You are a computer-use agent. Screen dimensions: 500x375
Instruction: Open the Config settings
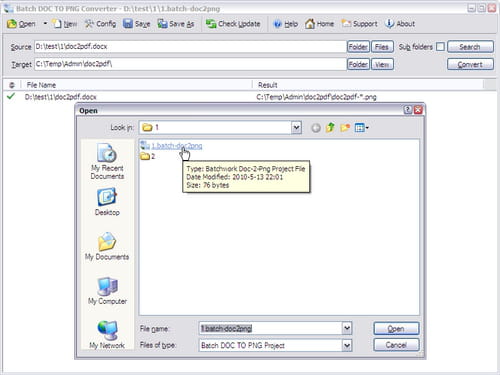(100, 24)
